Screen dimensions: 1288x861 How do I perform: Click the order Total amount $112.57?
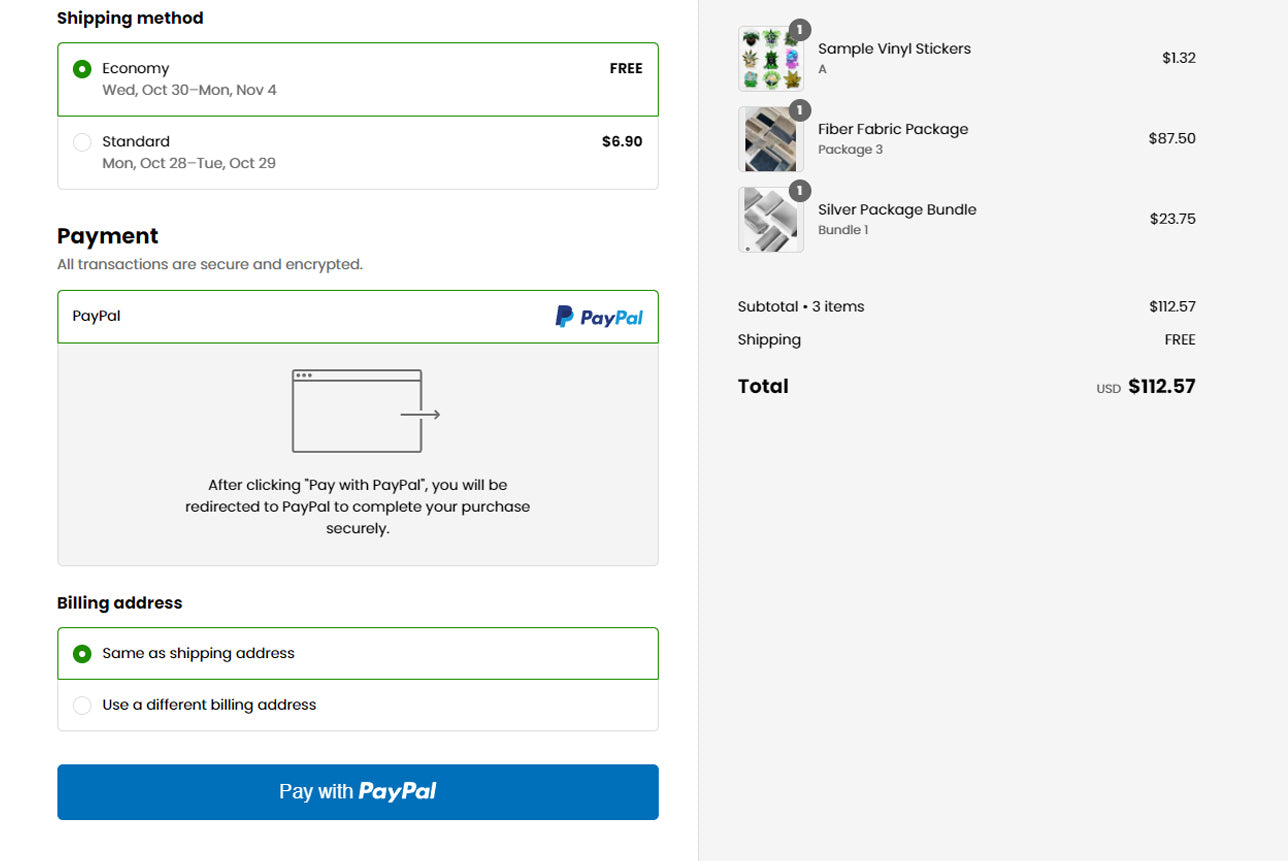(x=1161, y=387)
